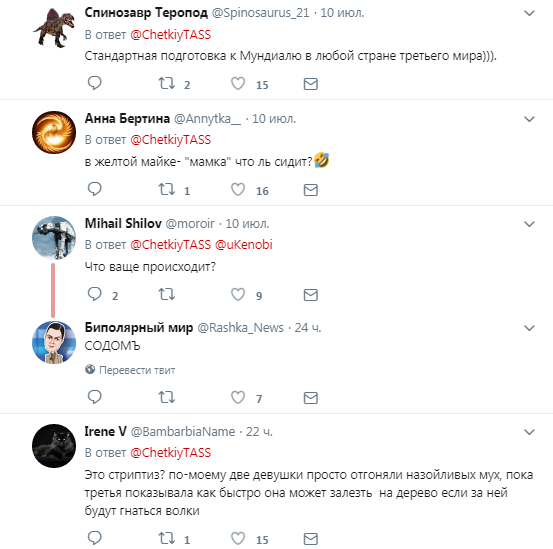Reply to Mihail Shilov's tweet
This screenshot has width=553, height=549.
(x=95, y=294)
